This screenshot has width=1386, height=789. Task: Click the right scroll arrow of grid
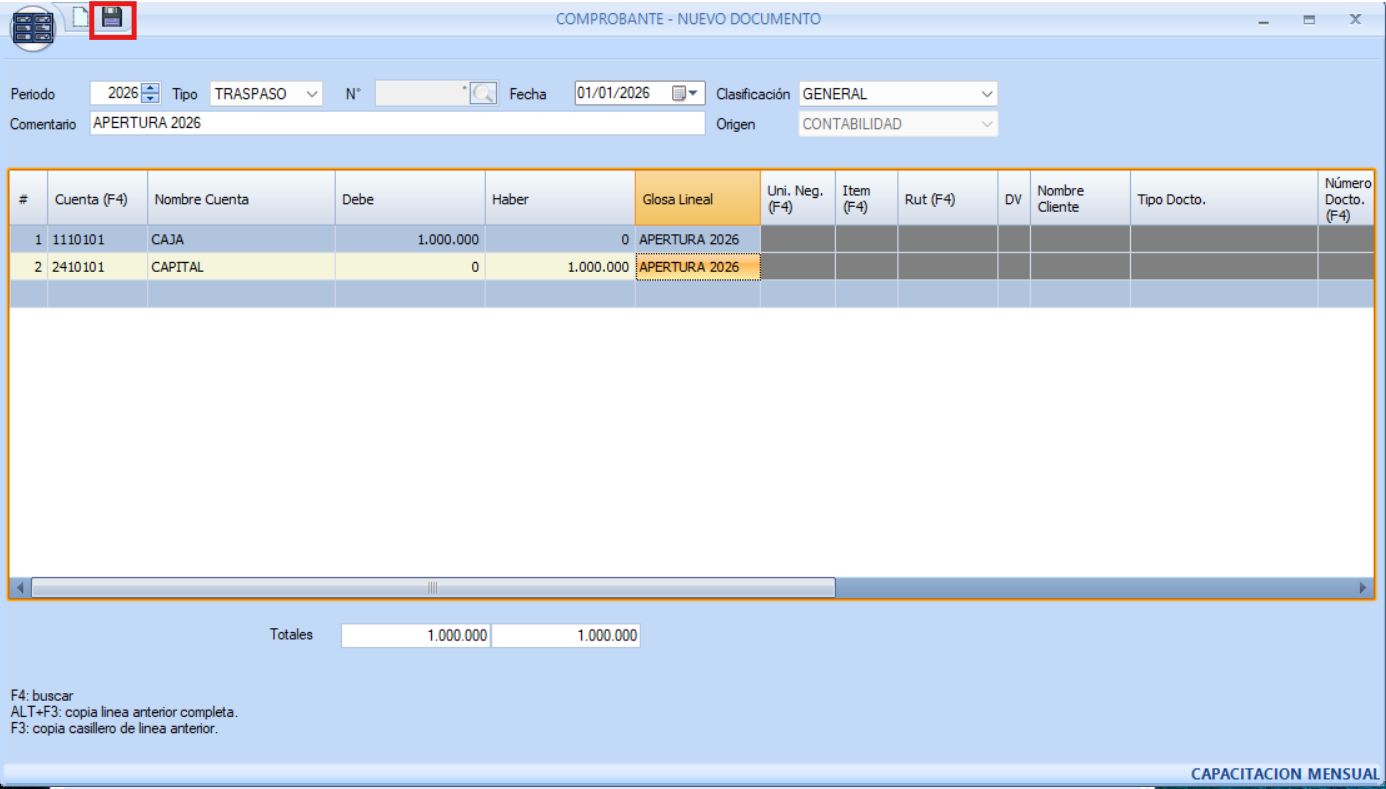point(1362,588)
